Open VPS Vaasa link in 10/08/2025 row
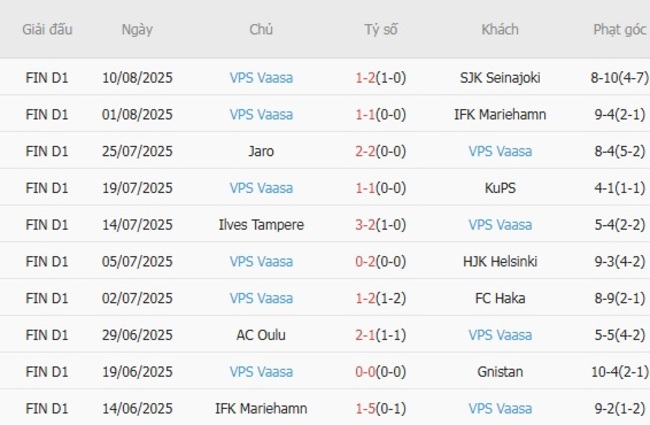 261,78
